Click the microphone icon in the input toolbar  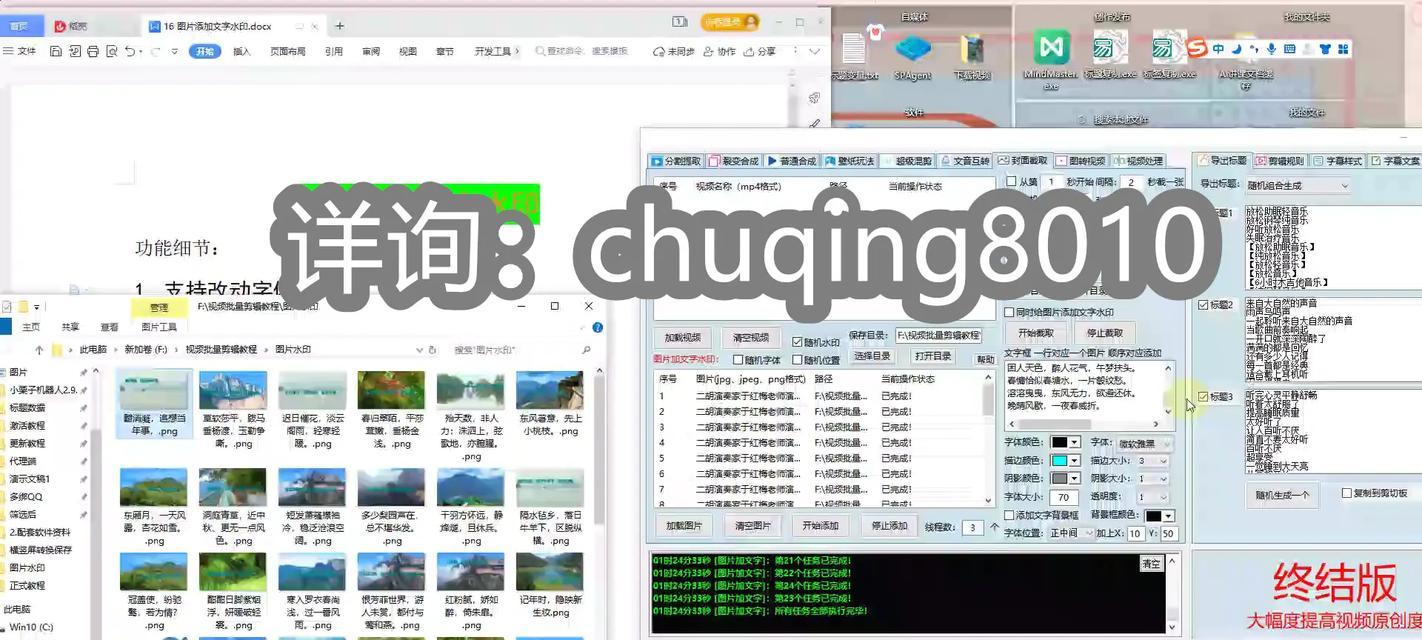coord(1271,48)
